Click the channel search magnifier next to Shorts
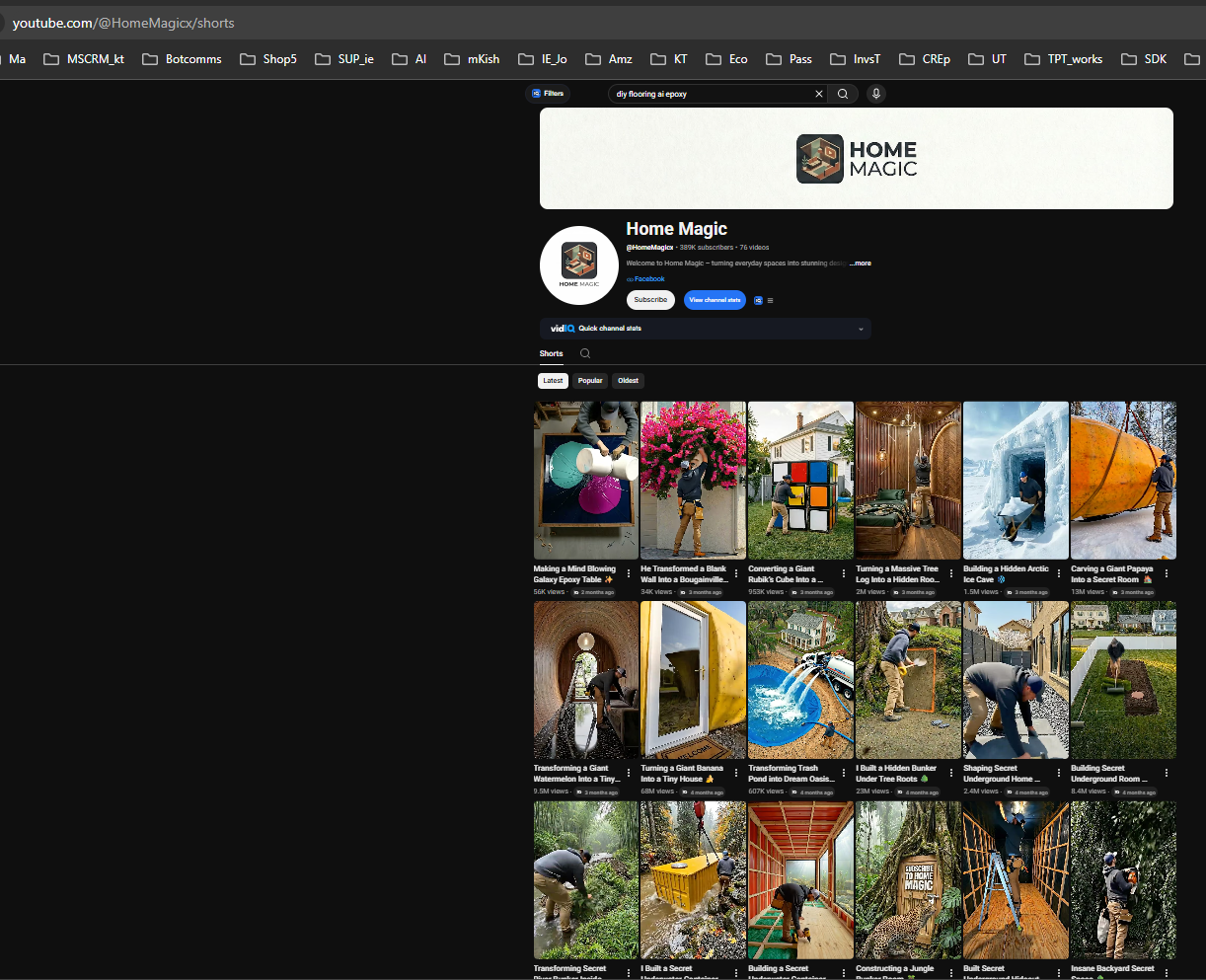1206x980 pixels. pyautogui.click(x=585, y=353)
